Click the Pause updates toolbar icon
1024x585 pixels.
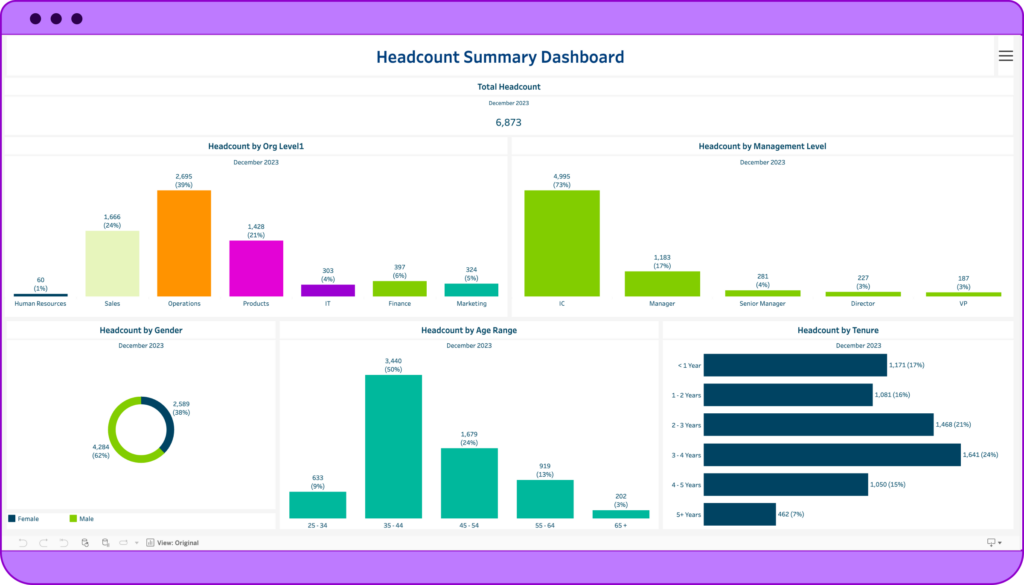pyautogui.click(x=105, y=542)
